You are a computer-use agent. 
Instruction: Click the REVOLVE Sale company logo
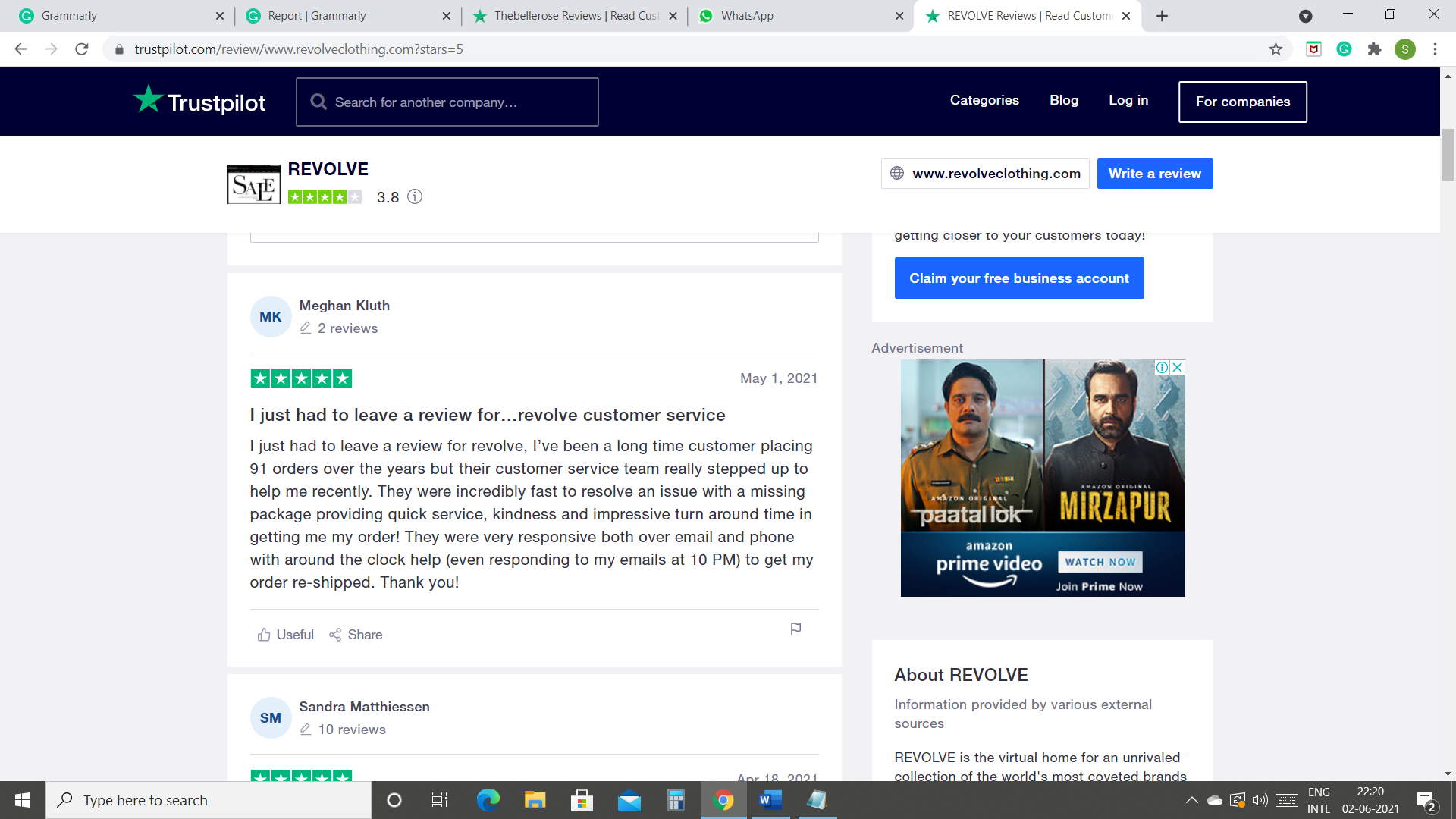[x=254, y=184]
